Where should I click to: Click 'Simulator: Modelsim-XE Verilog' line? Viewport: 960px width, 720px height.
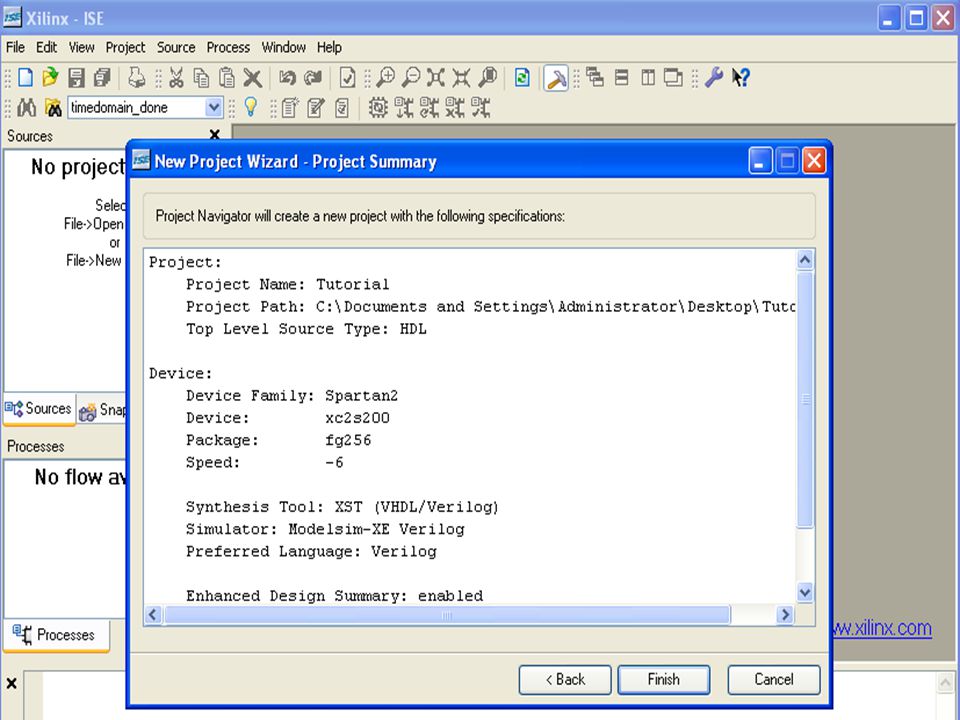pos(325,530)
